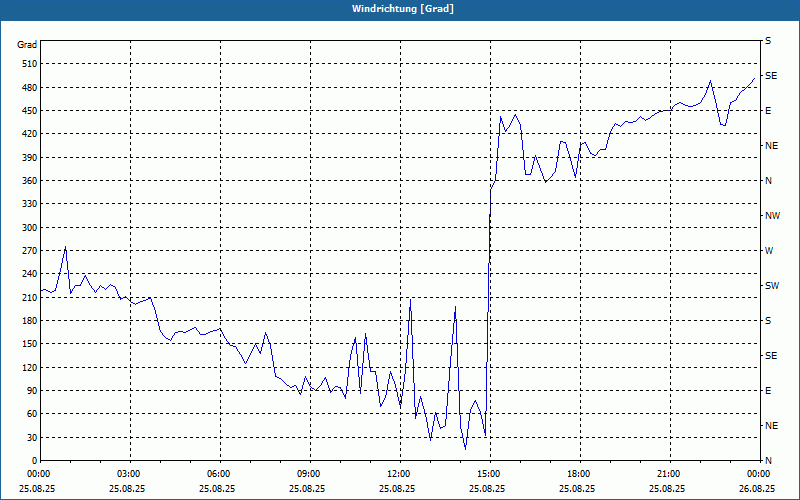Click the SE compass label near the 135 level

point(771,356)
